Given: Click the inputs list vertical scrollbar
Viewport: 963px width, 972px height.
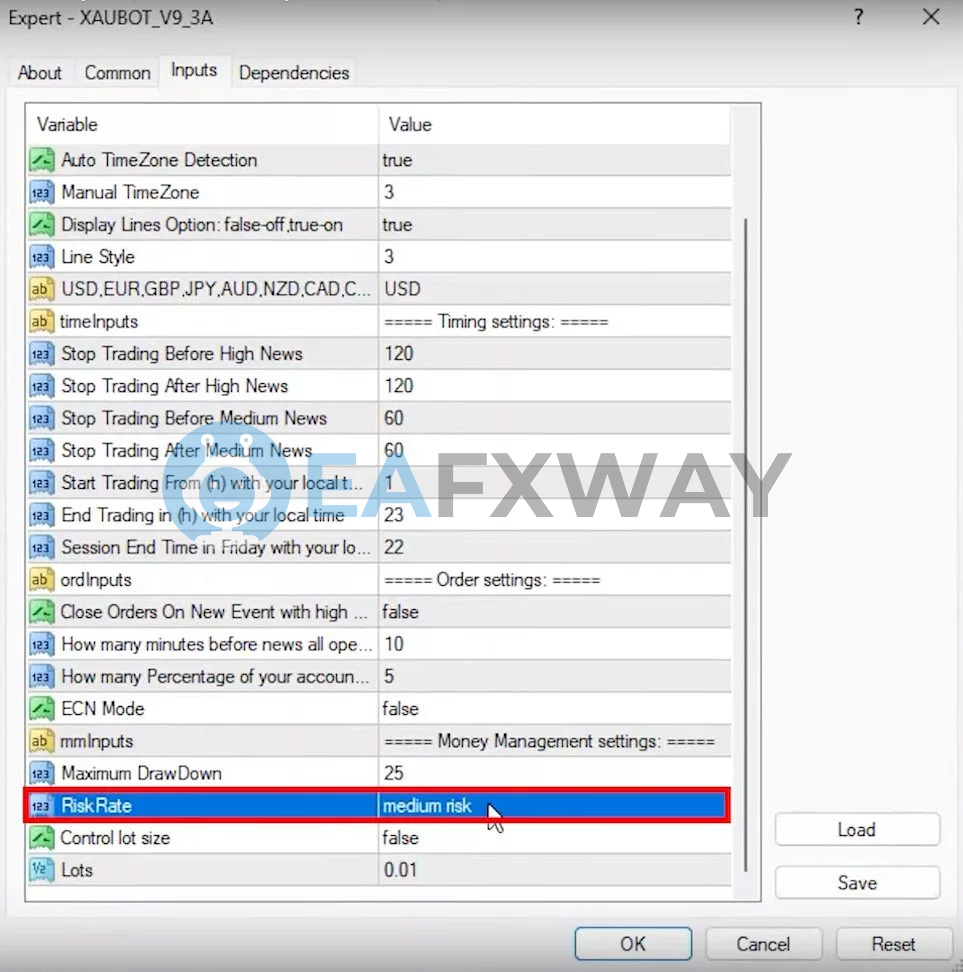Looking at the screenshot, I should (745, 544).
